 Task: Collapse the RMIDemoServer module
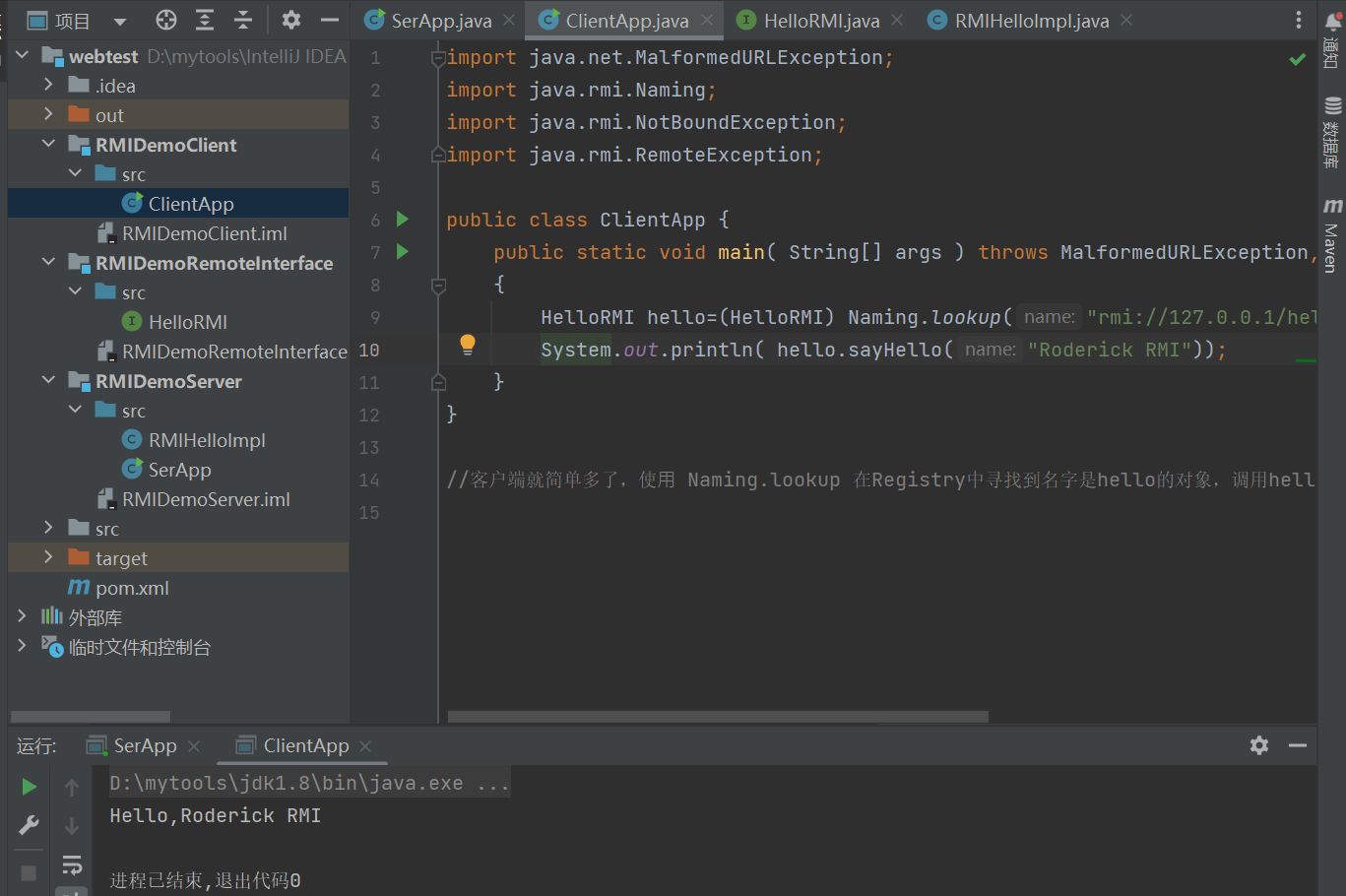(x=48, y=381)
